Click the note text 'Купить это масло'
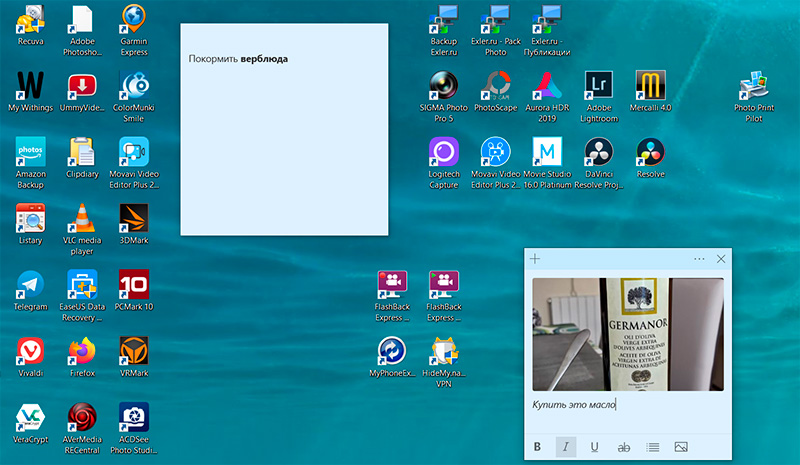The width and height of the screenshot is (800, 465). (x=573, y=404)
